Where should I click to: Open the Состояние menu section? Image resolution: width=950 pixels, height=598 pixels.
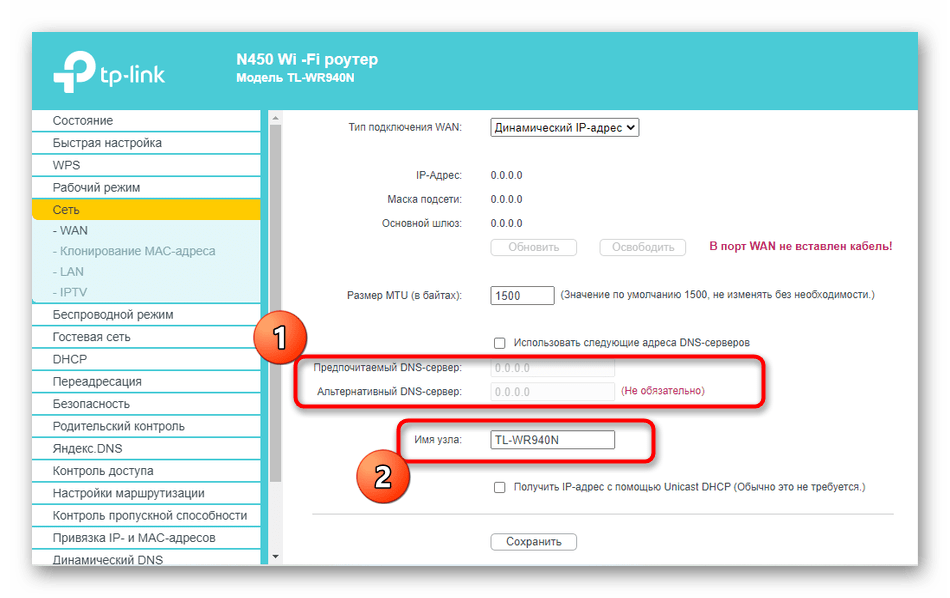click(x=146, y=121)
